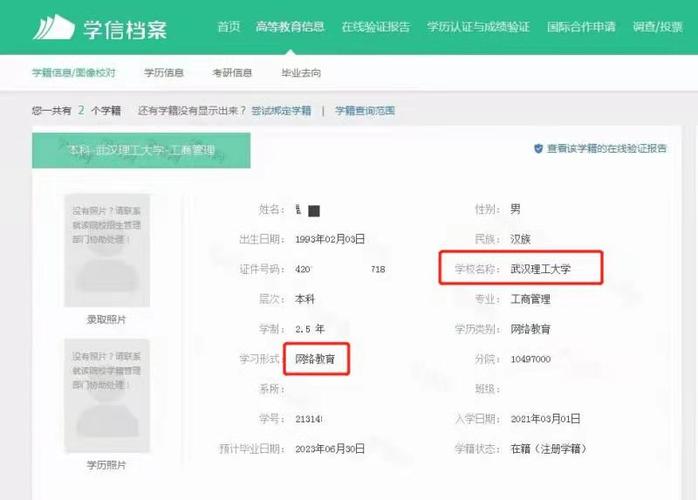This screenshot has height=500, width=698.
Task: Click the 学籍查询范围 link
Action: click(365, 110)
